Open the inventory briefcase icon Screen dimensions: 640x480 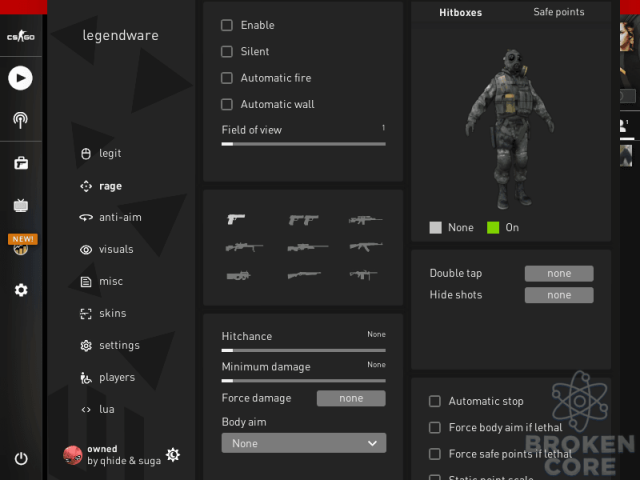tap(21, 163)
